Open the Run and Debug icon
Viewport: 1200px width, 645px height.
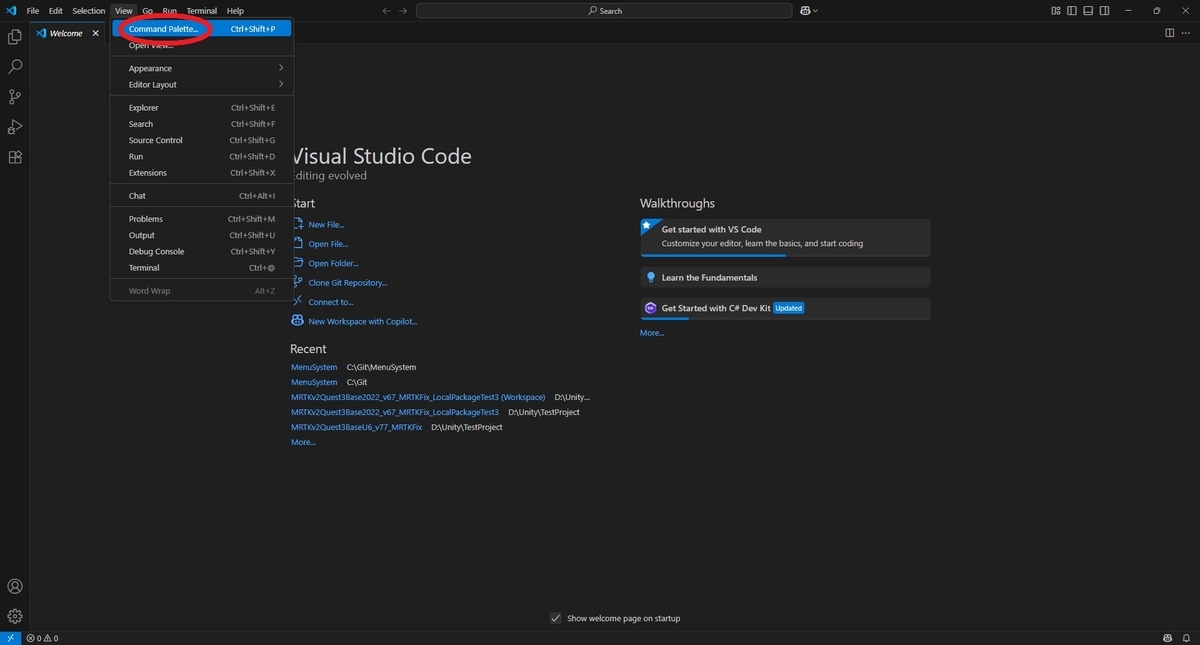pyautogui.click(x=14, y=126)
